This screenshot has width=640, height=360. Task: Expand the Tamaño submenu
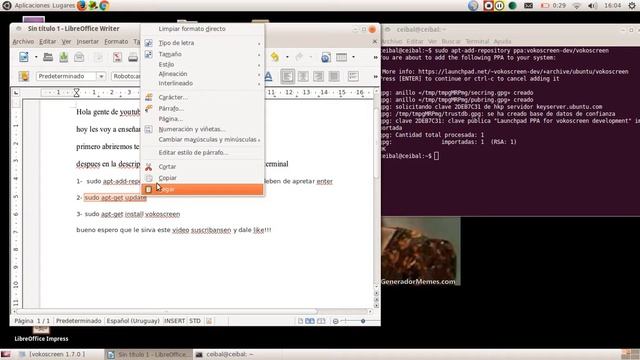click(x=203, y=54)
